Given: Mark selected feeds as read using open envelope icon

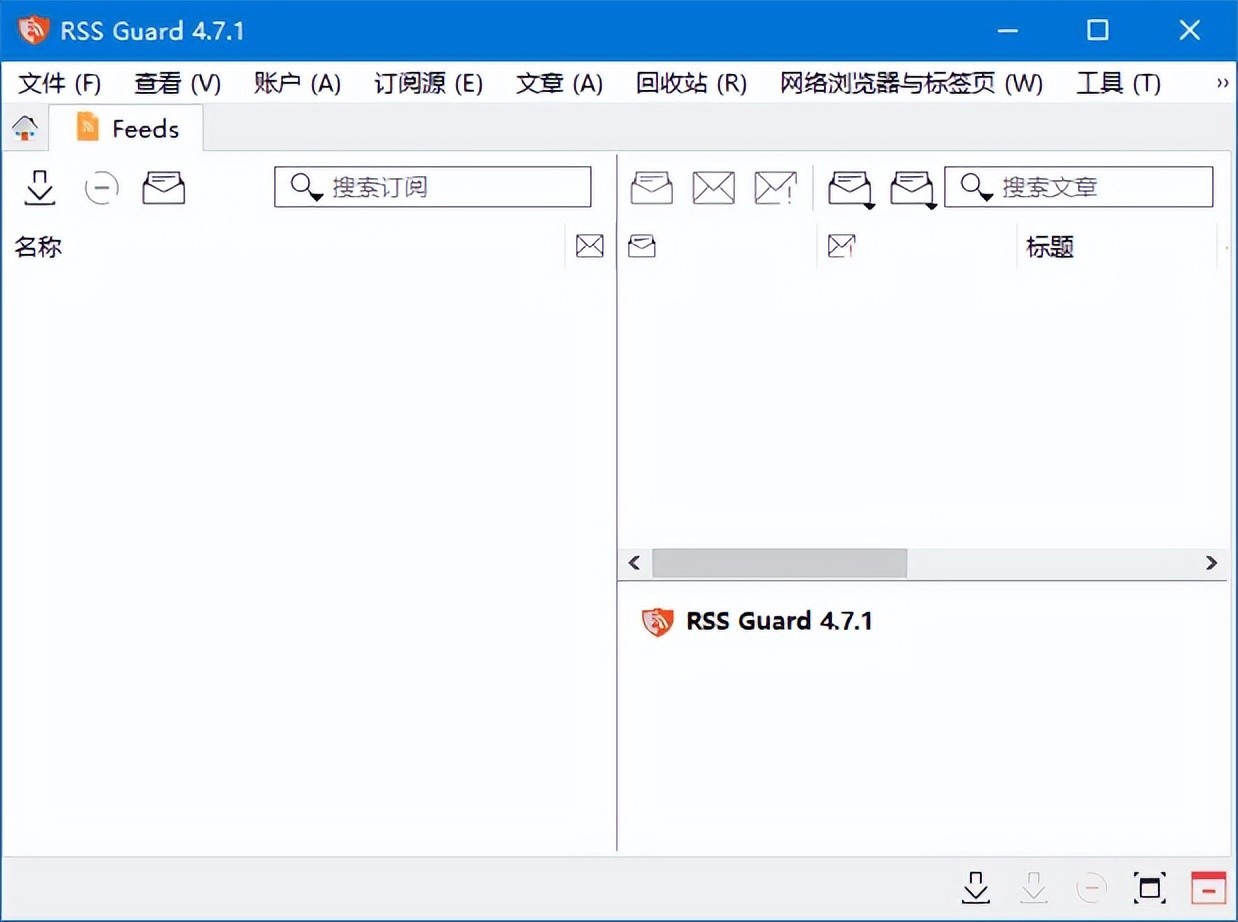Looking at the screenshot, I should (x=164, y=187).
